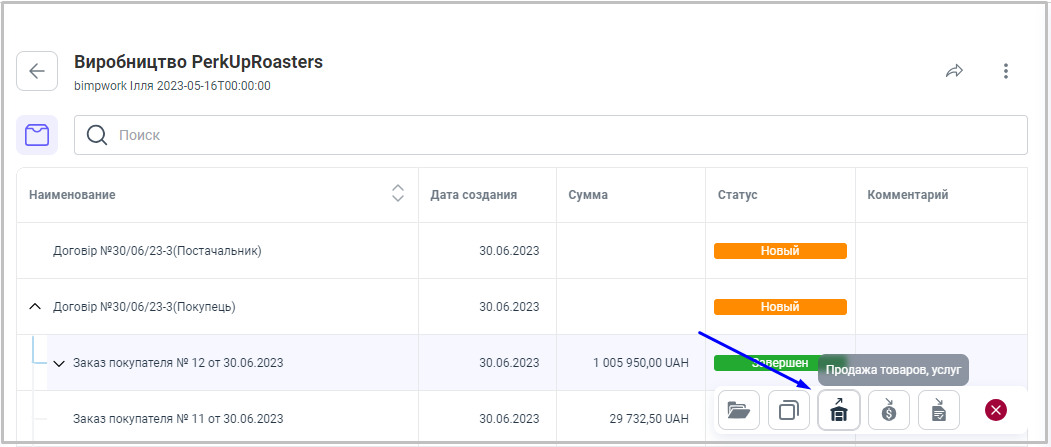This screenshot has height=447, width=1051.
Task: Open Договір №30/06/23-3(Постачальник) row
Action: [157, 251]
